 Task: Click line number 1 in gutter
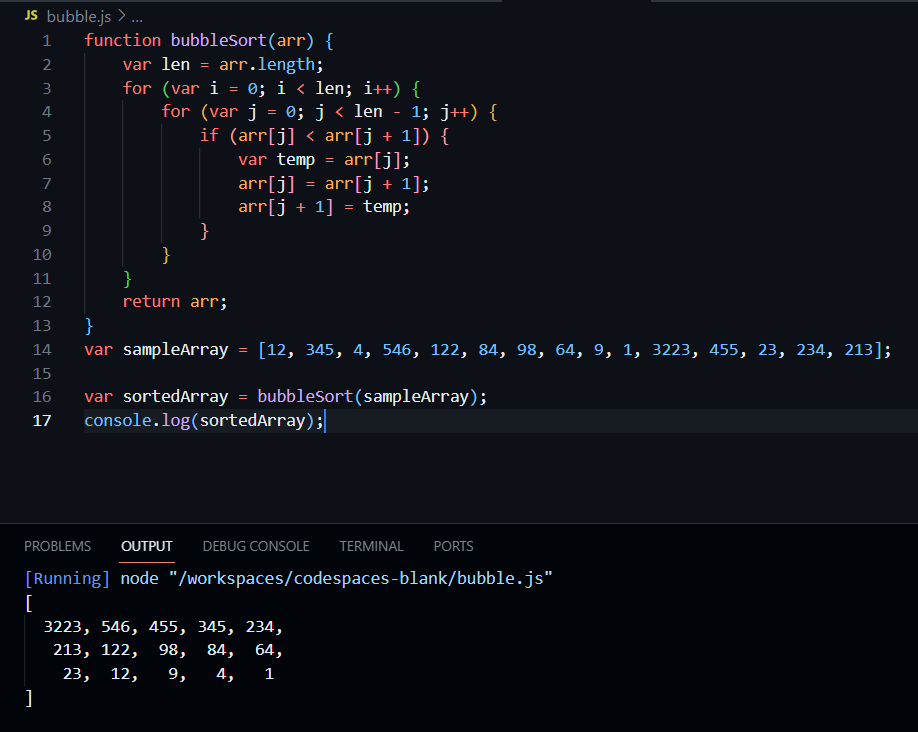tap(47, 41)
